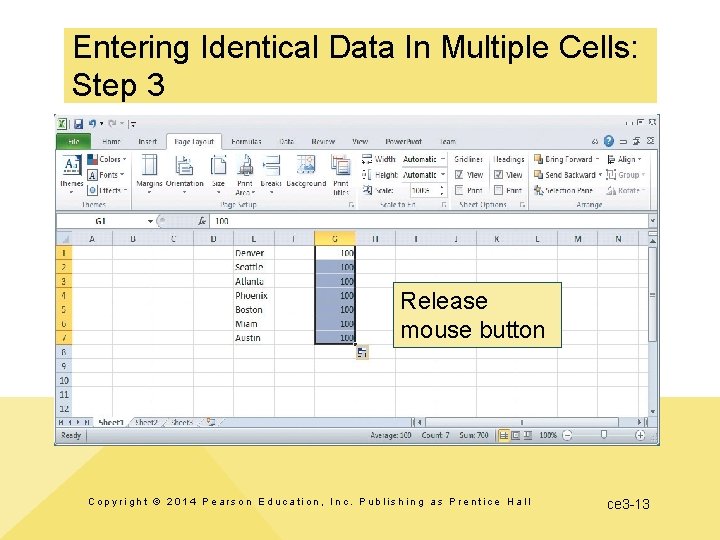Switch to the Review ribbon tab
This screenshot has height=540, width=720.
coord(323,141)
